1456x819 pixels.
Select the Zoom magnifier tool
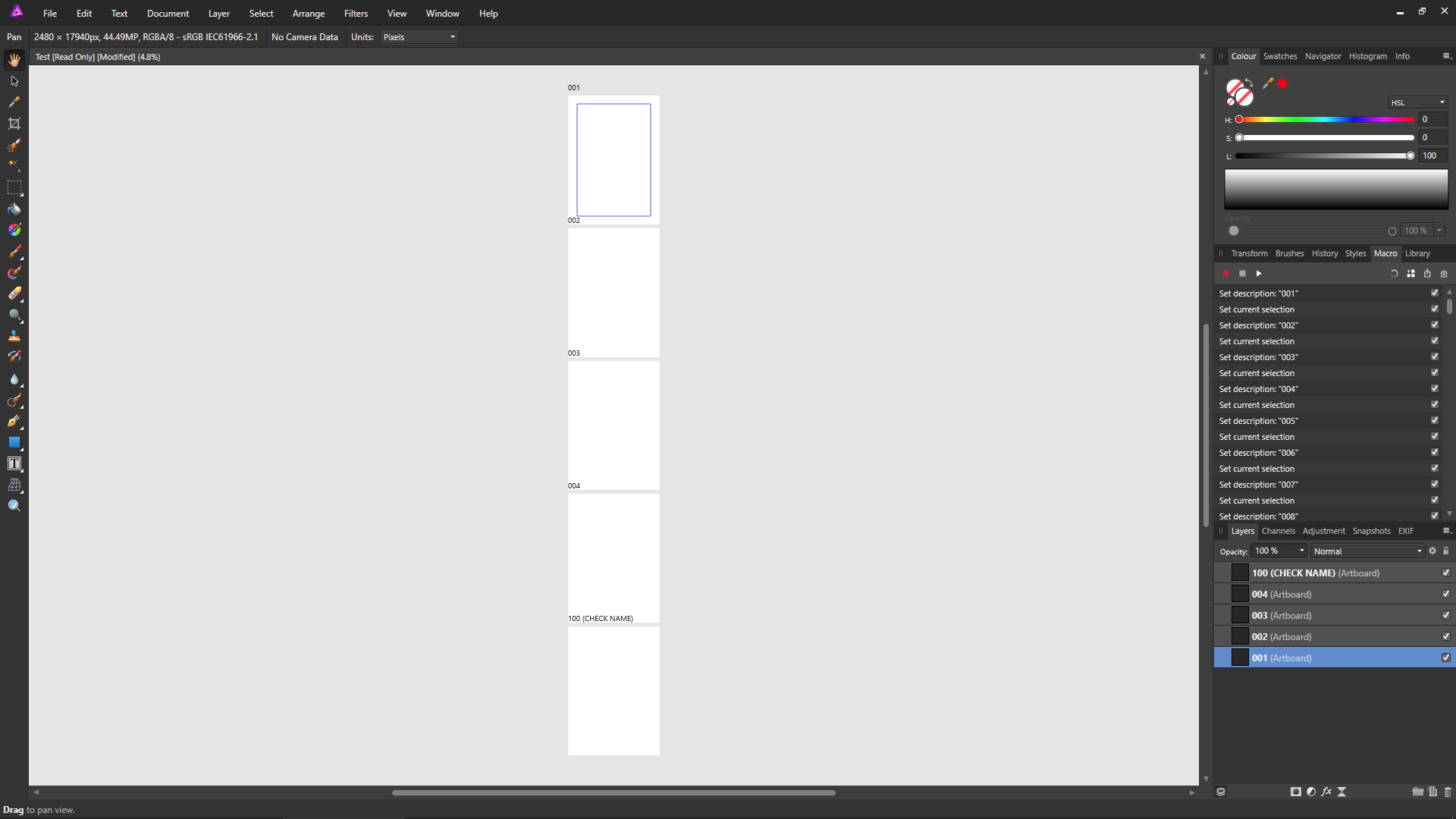pyautogui.click(x=14, y=506)
